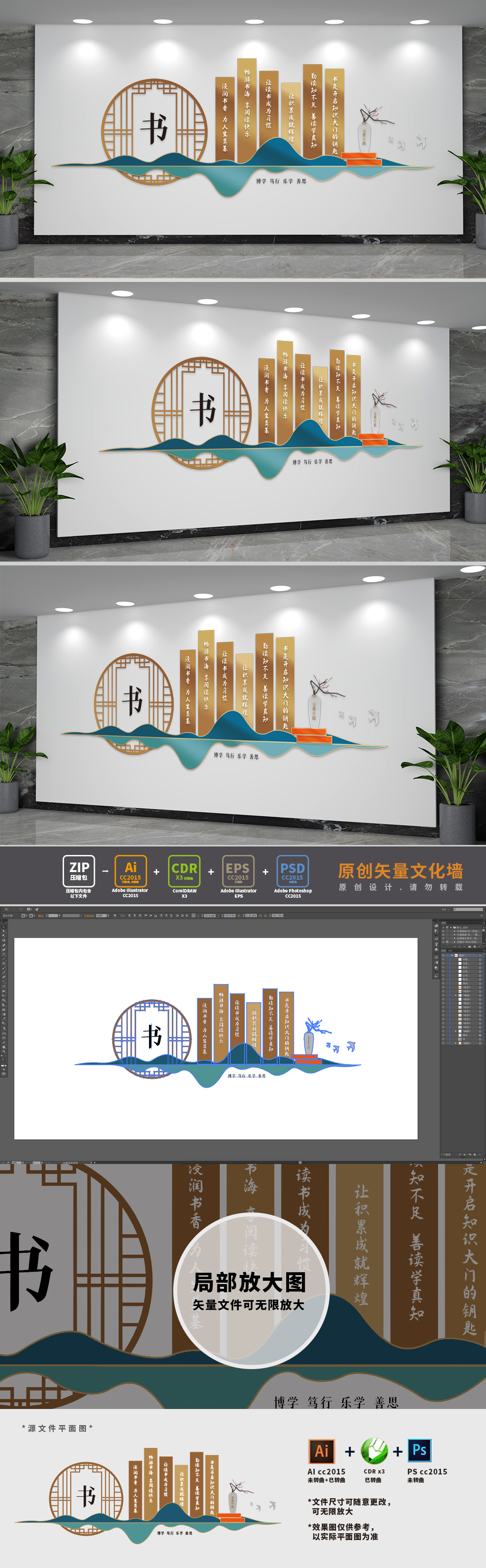Click the orange Ai CC2015 format icon
This screenshot has height=1568, width=486.
point(131,871)
